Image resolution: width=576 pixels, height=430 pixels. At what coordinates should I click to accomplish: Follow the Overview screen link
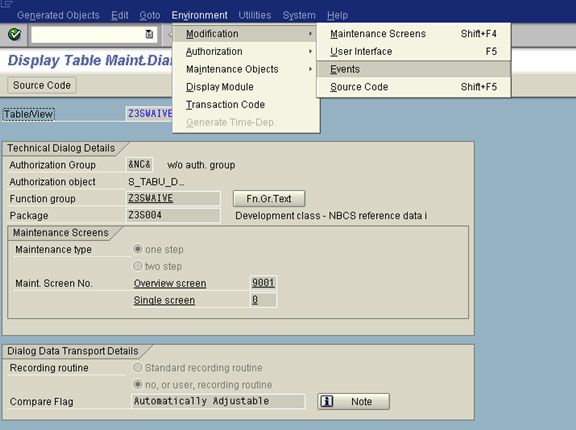pos(170,283)
